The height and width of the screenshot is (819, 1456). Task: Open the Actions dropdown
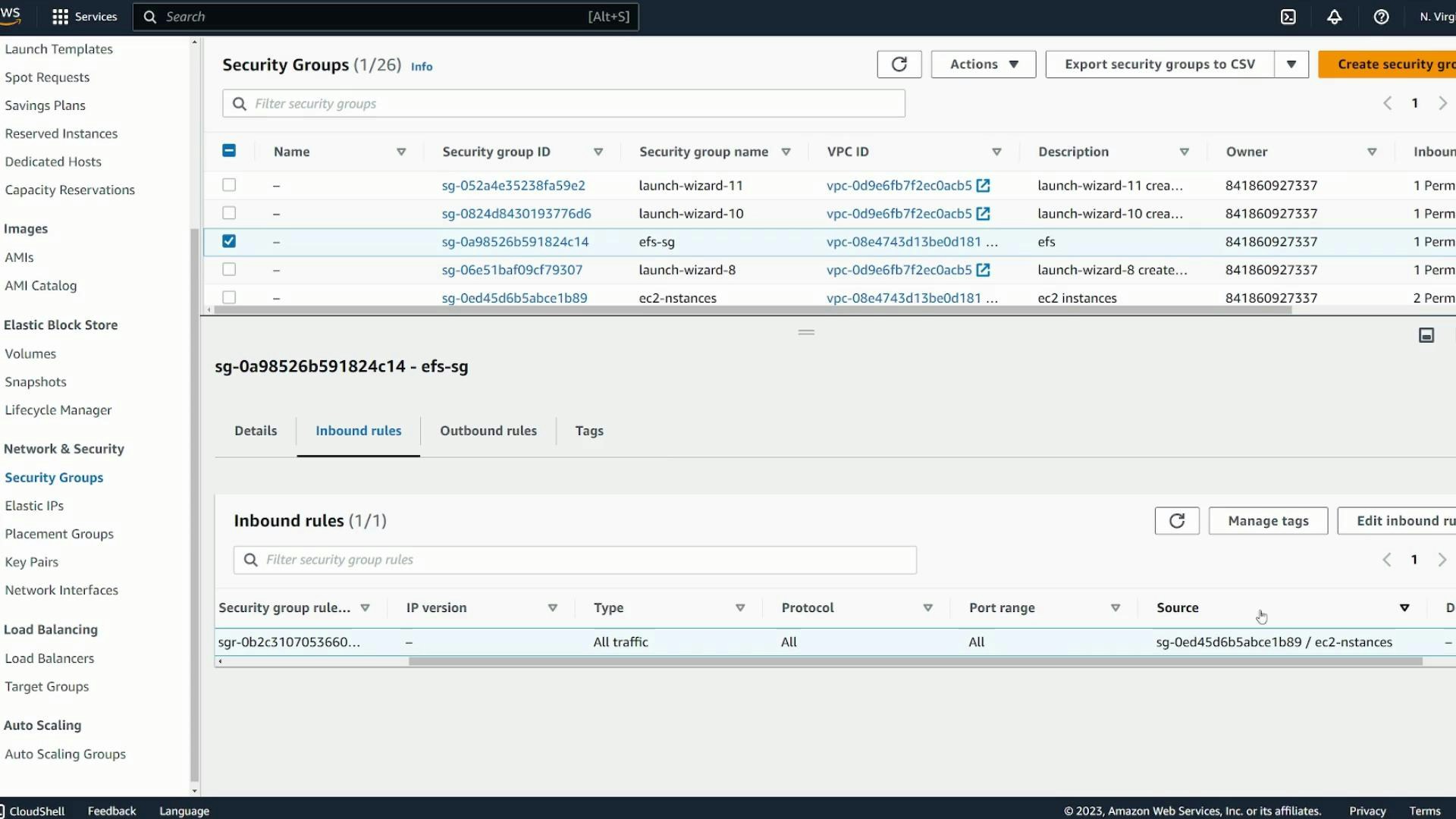tap(982, 64)
